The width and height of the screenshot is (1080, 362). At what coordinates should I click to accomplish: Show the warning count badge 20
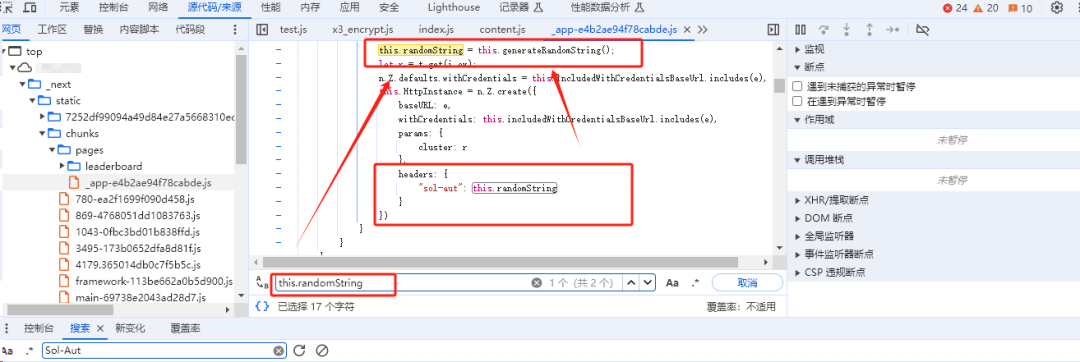[986, 8]
